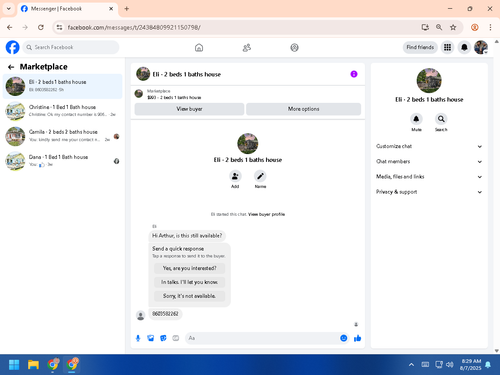Expand Privacy & support section
Viewport: 500px width, 375px height.
(x=429, y=192)
